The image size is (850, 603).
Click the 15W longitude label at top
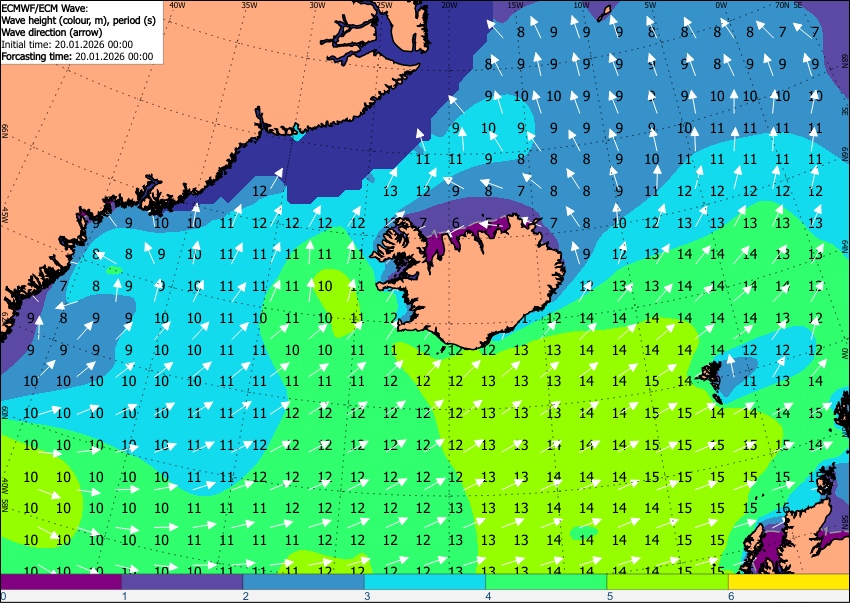coord(516,5)
